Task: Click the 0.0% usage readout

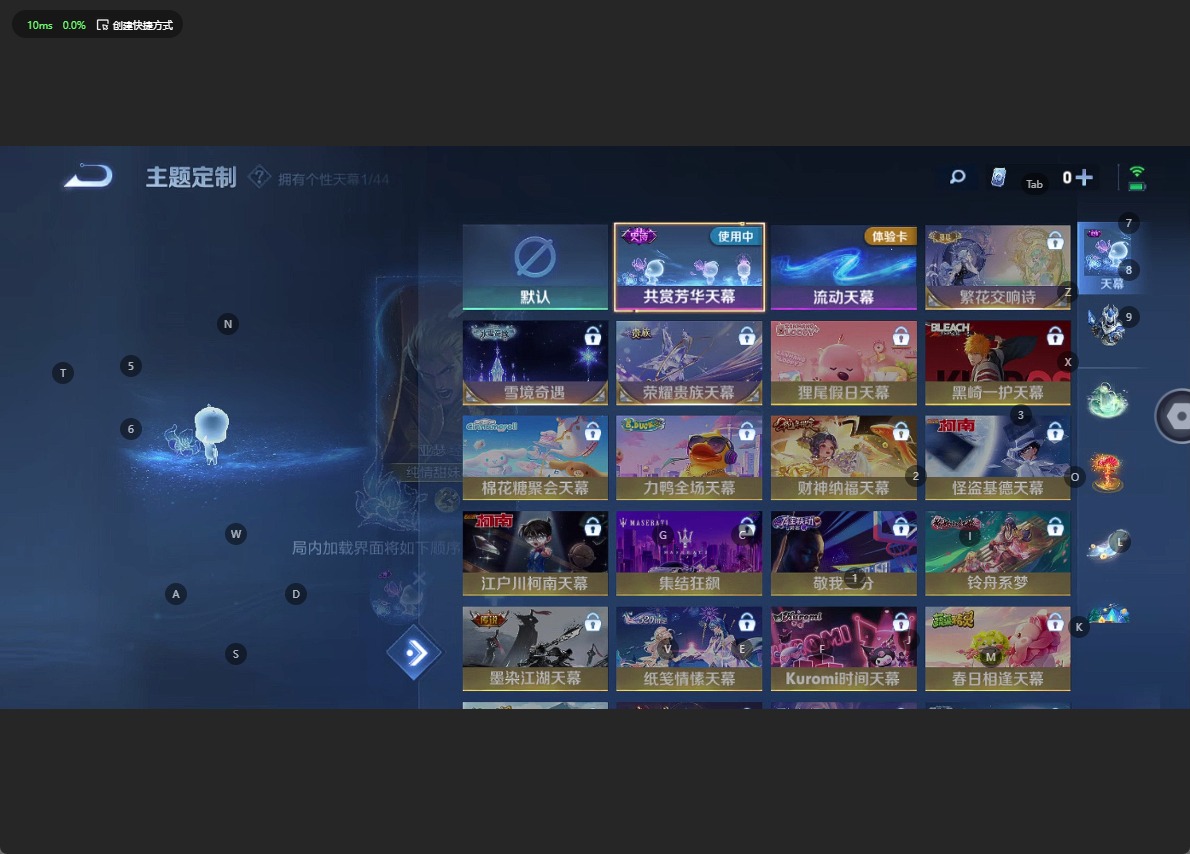Action: pos(74,25)
